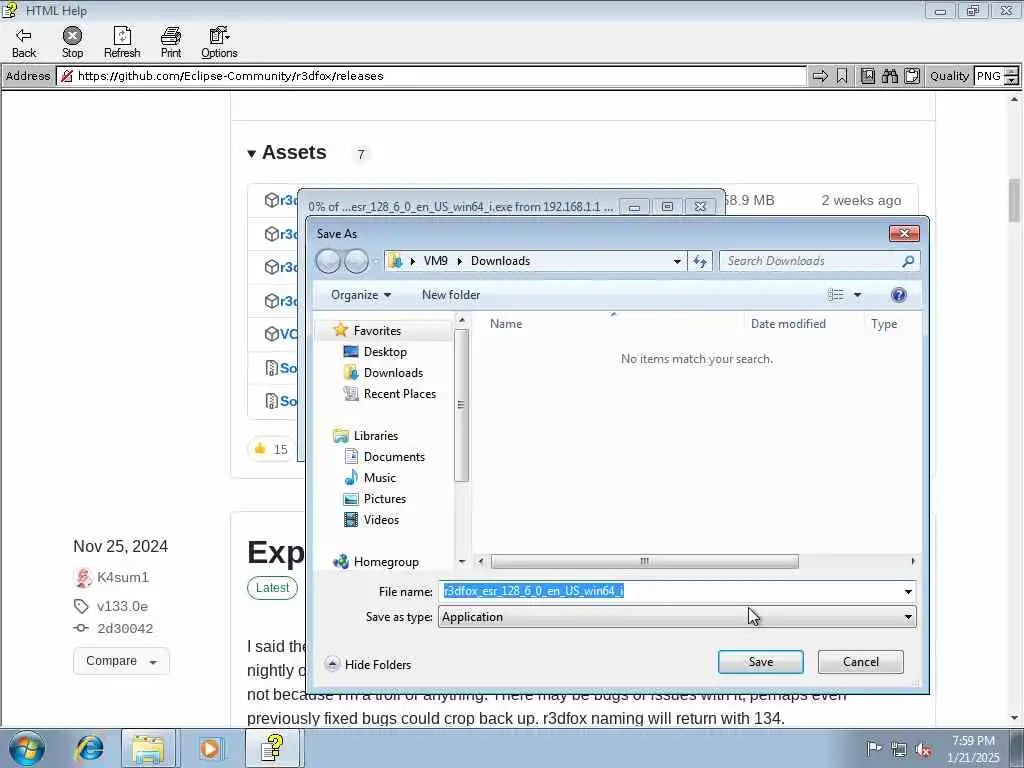
Task: Select Music library
Action: [x=379, y=478]
